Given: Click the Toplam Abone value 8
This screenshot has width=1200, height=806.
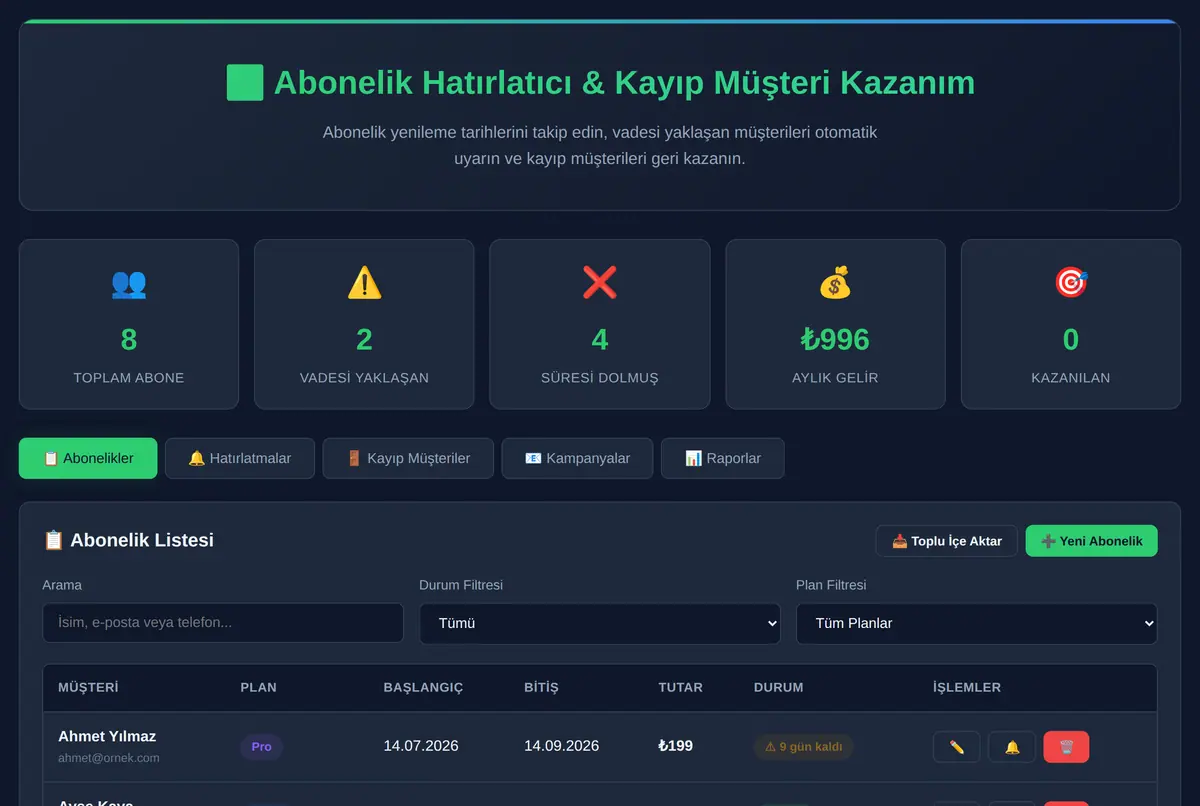Looking at the screenshot, I should [x=129, y=340].
